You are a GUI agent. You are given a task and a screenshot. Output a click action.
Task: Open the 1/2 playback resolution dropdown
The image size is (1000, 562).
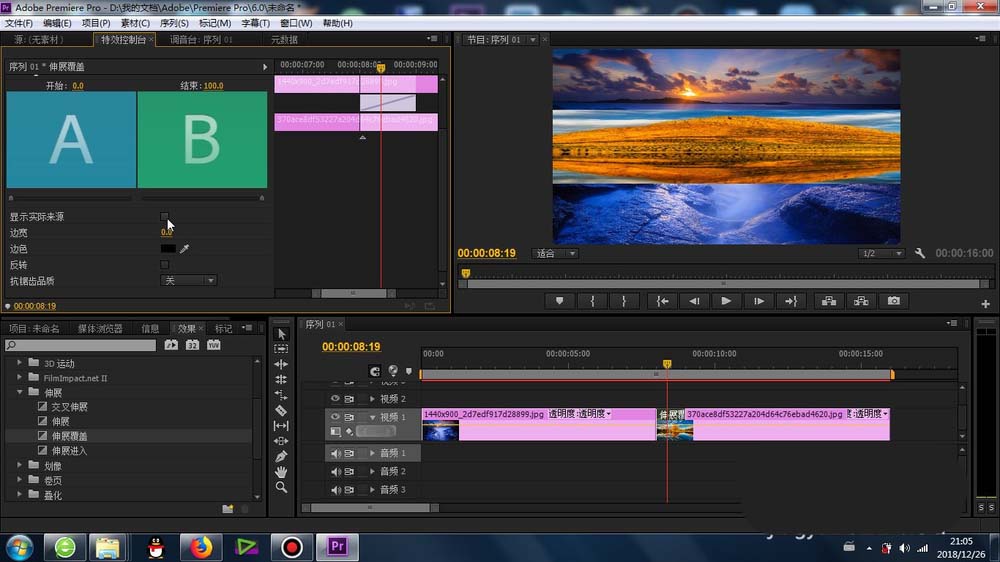coord(881,253)
